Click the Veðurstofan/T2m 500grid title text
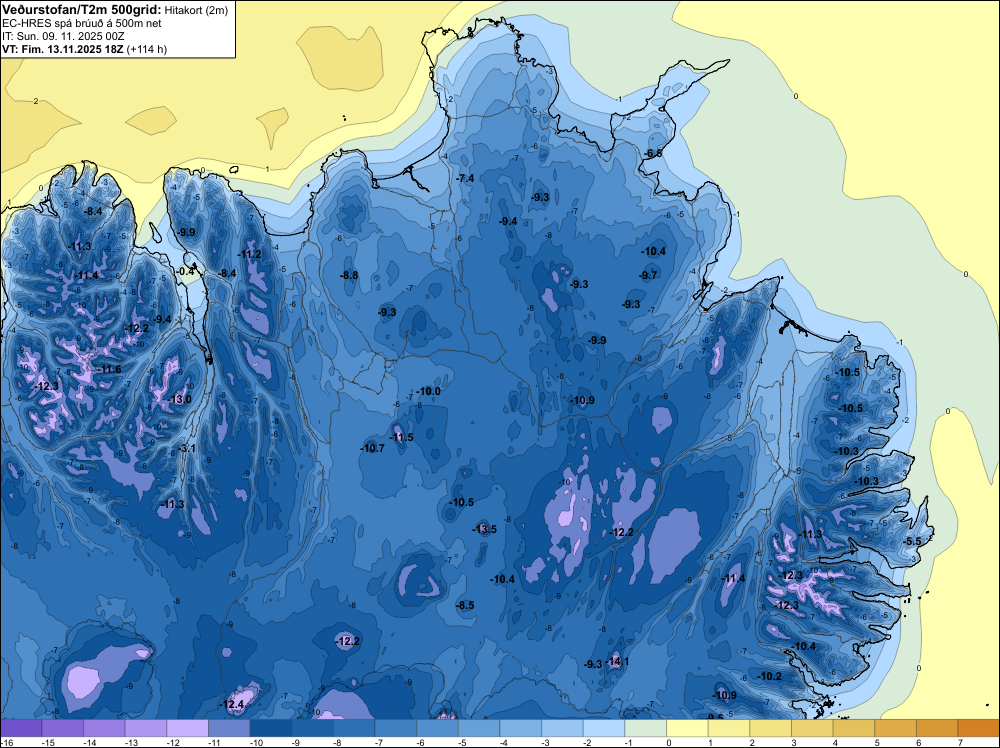 click(x=82, y=10)
